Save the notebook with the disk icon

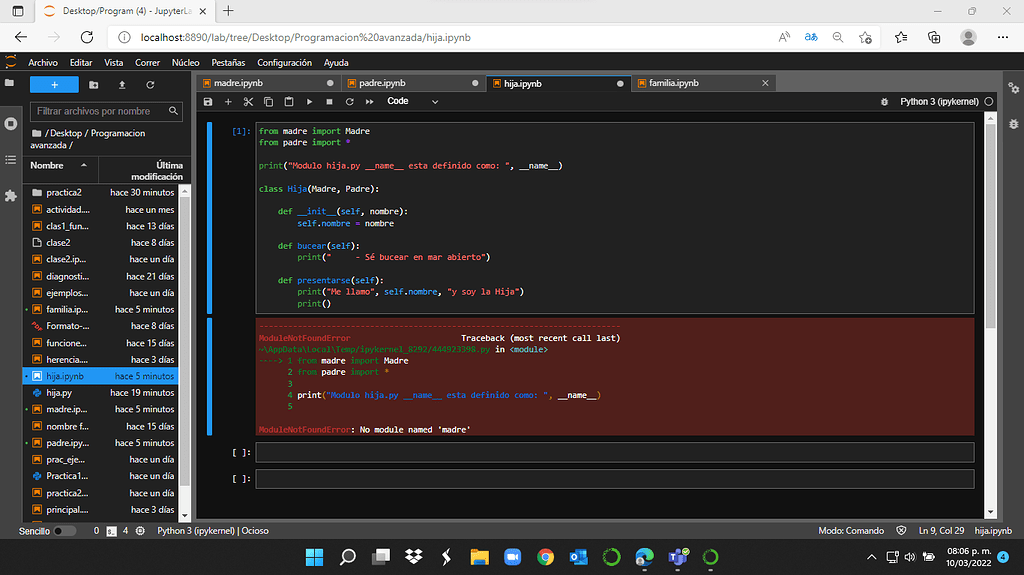208,102
